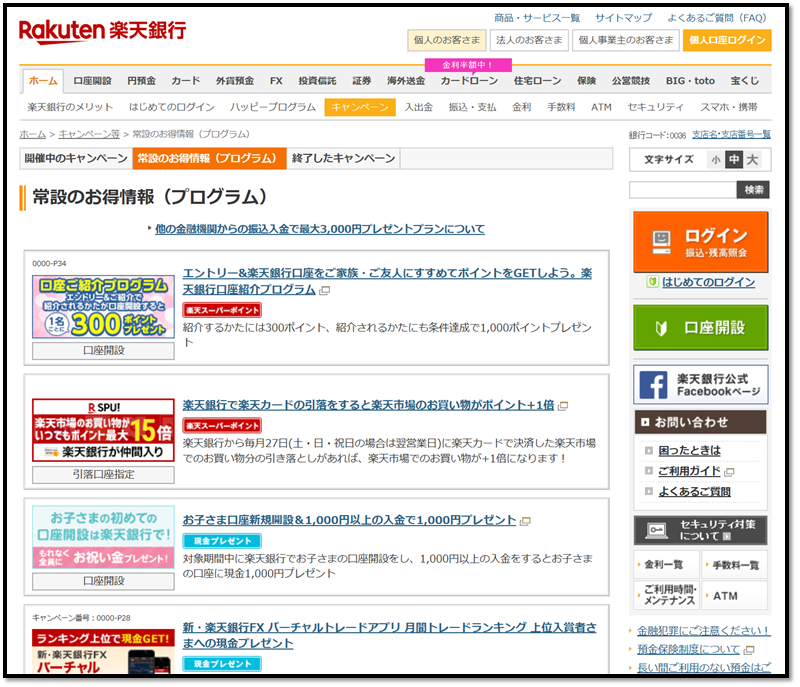Click the ランキング上位で現金GET banner
800x687 pixels.
(x=103, y=651)
